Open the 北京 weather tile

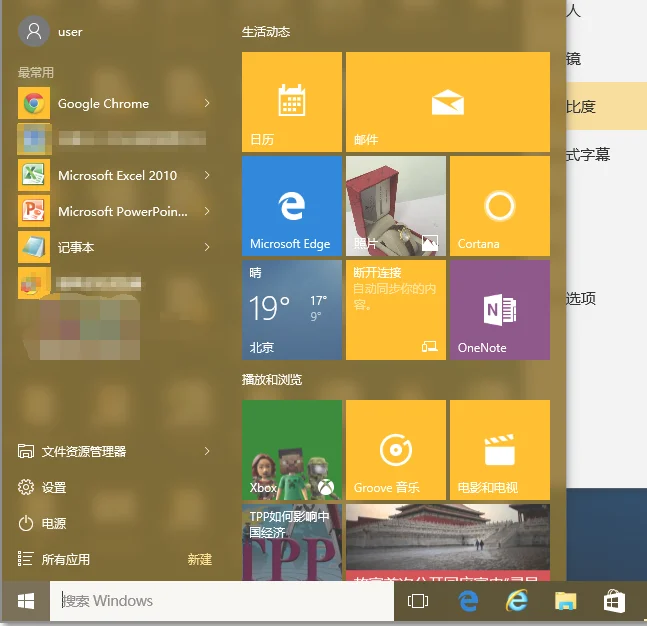tap(292, 310)
